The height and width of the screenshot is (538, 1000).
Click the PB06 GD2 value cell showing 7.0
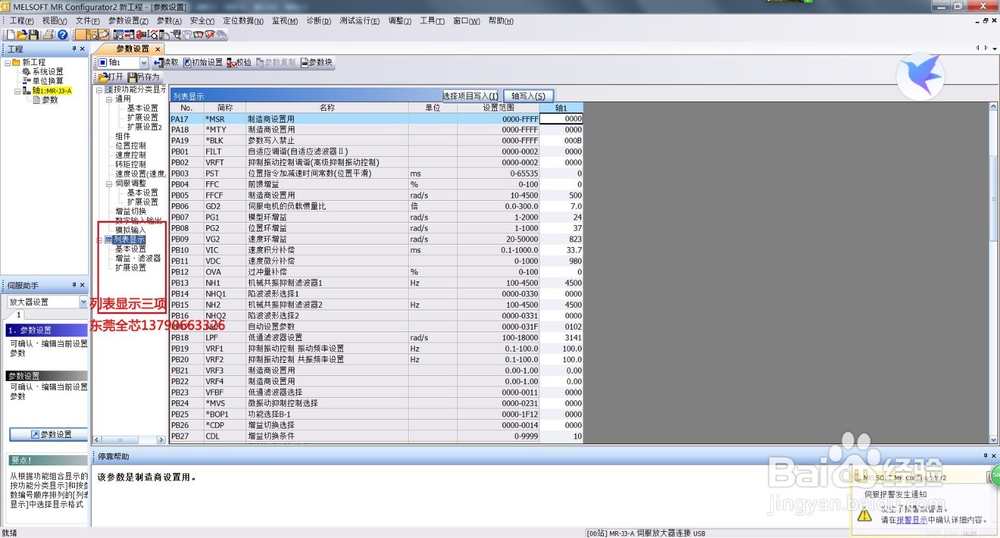(x=561, y=206)
